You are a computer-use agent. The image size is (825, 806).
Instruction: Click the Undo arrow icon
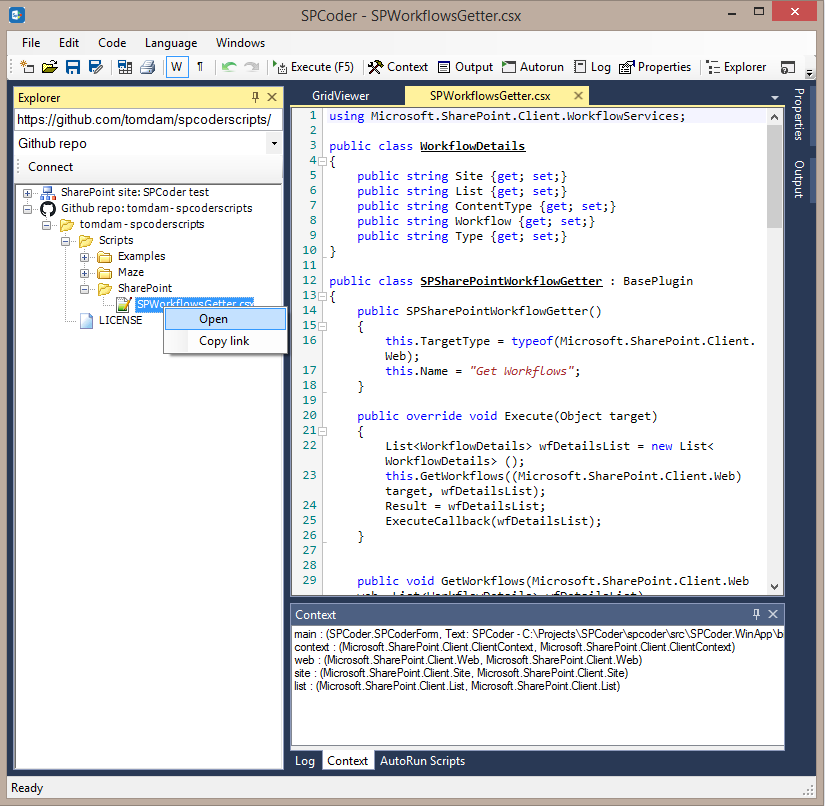(x=229, y=67)
